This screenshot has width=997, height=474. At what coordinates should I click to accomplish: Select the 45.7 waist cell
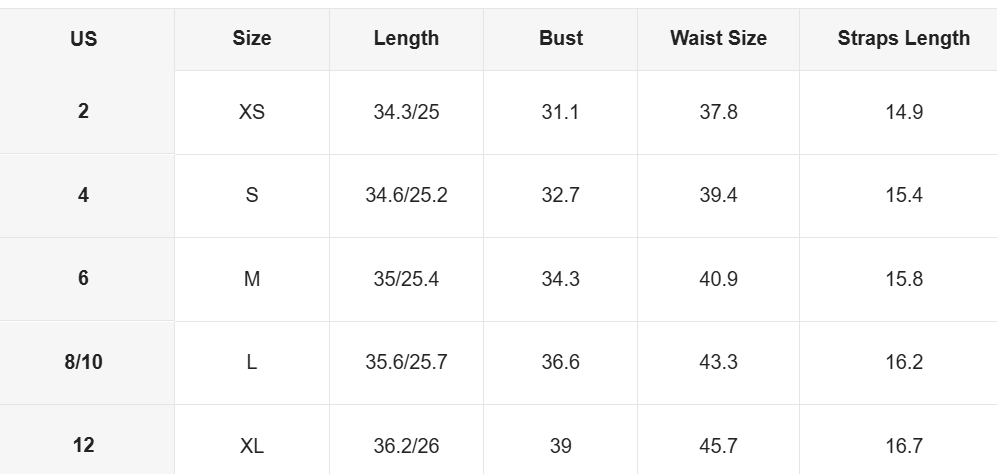pyautogui.click(x=718, y=446)
